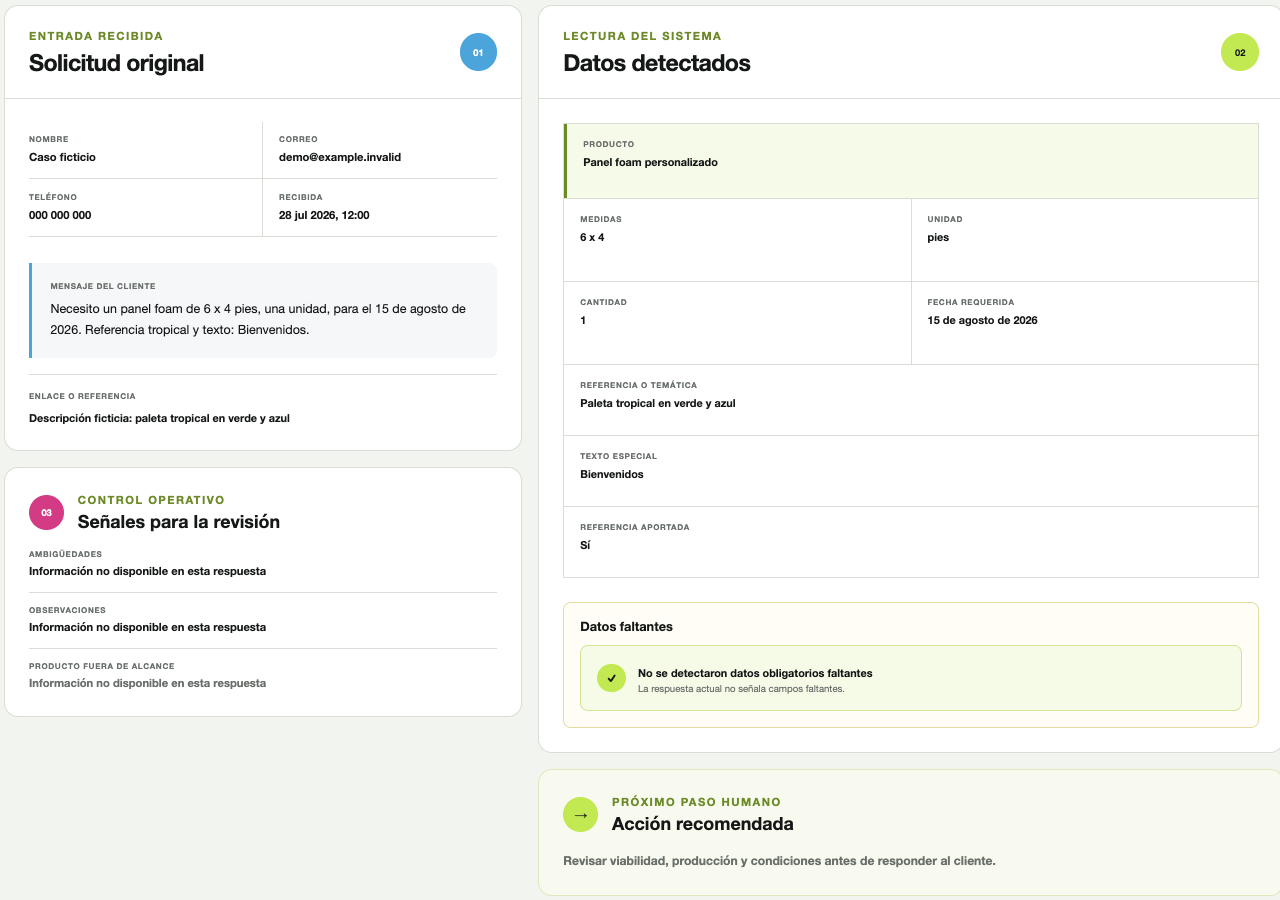Click the Medidas value 6 x 4
The width and height of the screenshot is (1280, 900).
click(x=592, y=238)
